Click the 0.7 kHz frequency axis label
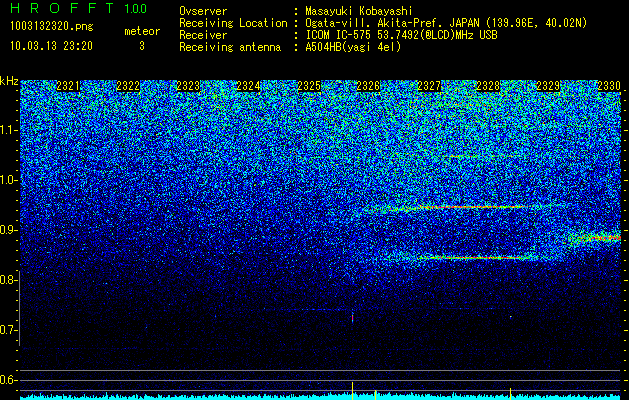 click(9, 330)
